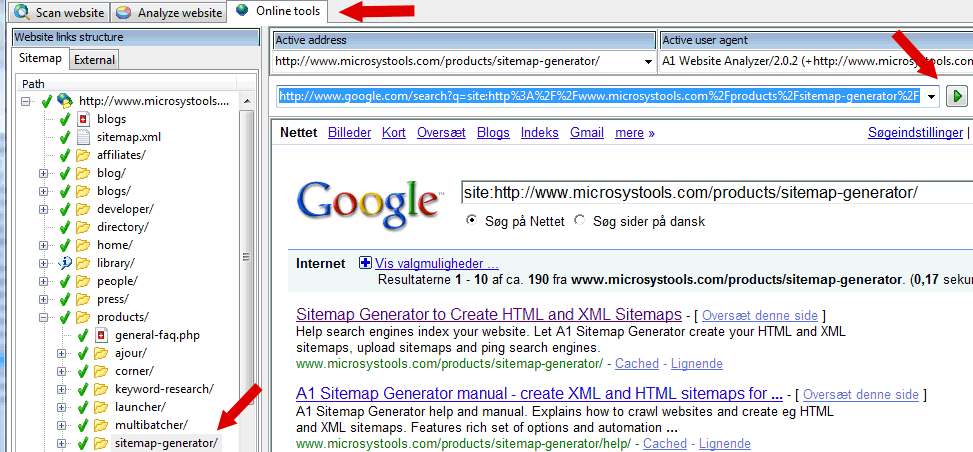Image resolution: width=973 pixels, height=452 pixels.
Task: Click the Analyze website tab pie icon
Action: (125, 12)
